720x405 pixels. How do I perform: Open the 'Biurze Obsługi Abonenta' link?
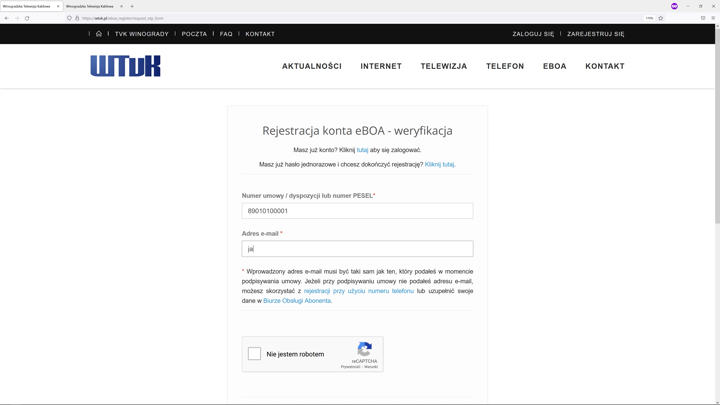click(297, 301)
